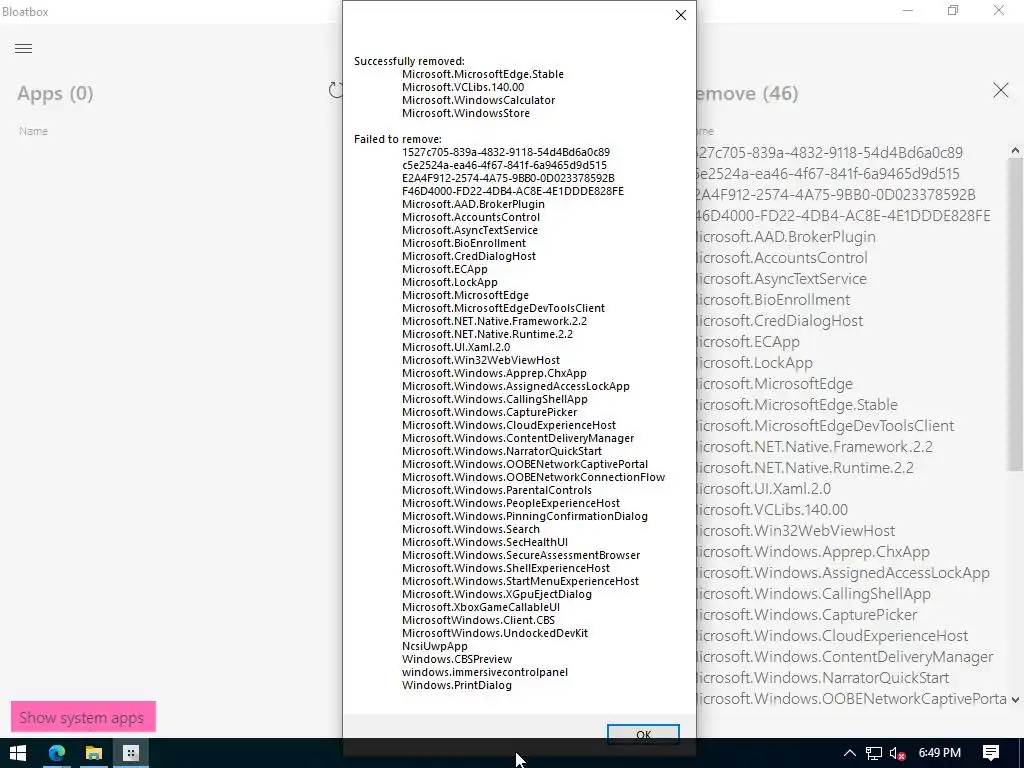
Task: Select Microsoft.Windows.CloudExperienceHost in the Remove list
Action: click(833, 635)
